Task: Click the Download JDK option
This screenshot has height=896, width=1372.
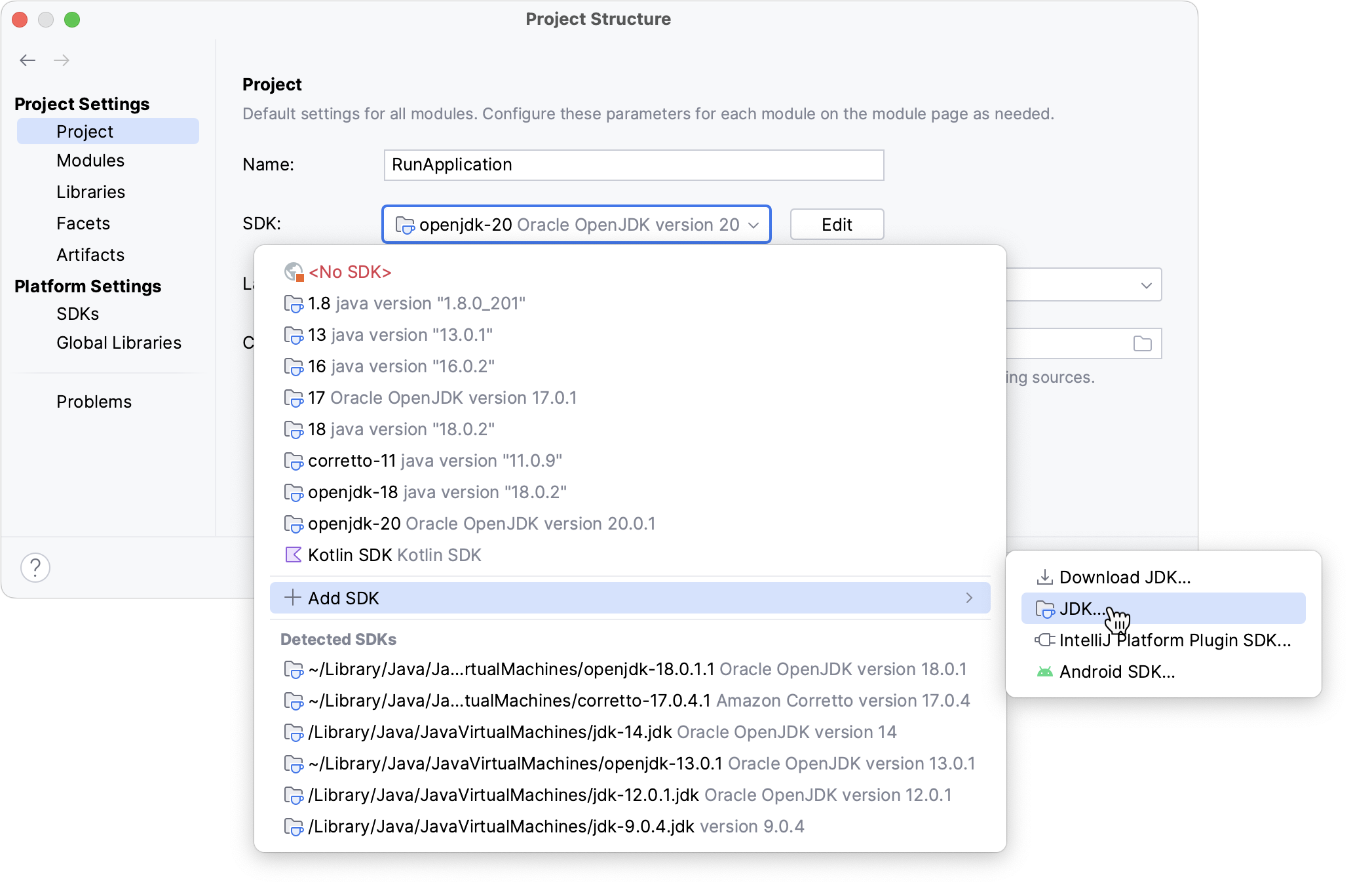Action: [x=1125, y=577]
